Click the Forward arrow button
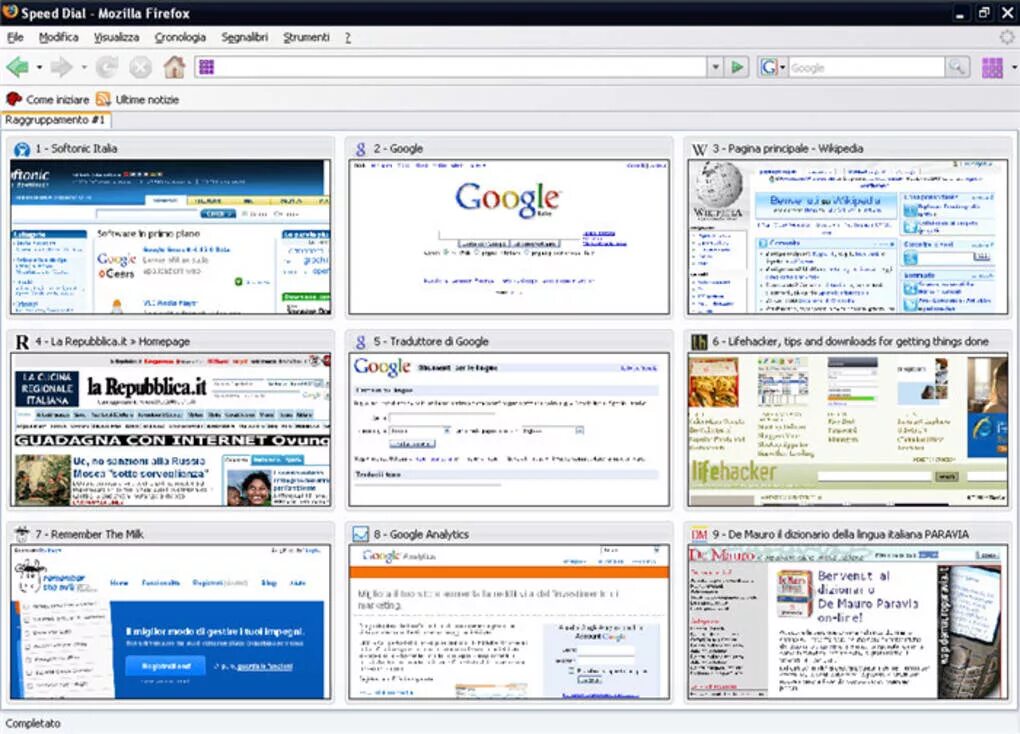Image resolution: width=1020 pixels, height=734 pixels. (62, 66)
